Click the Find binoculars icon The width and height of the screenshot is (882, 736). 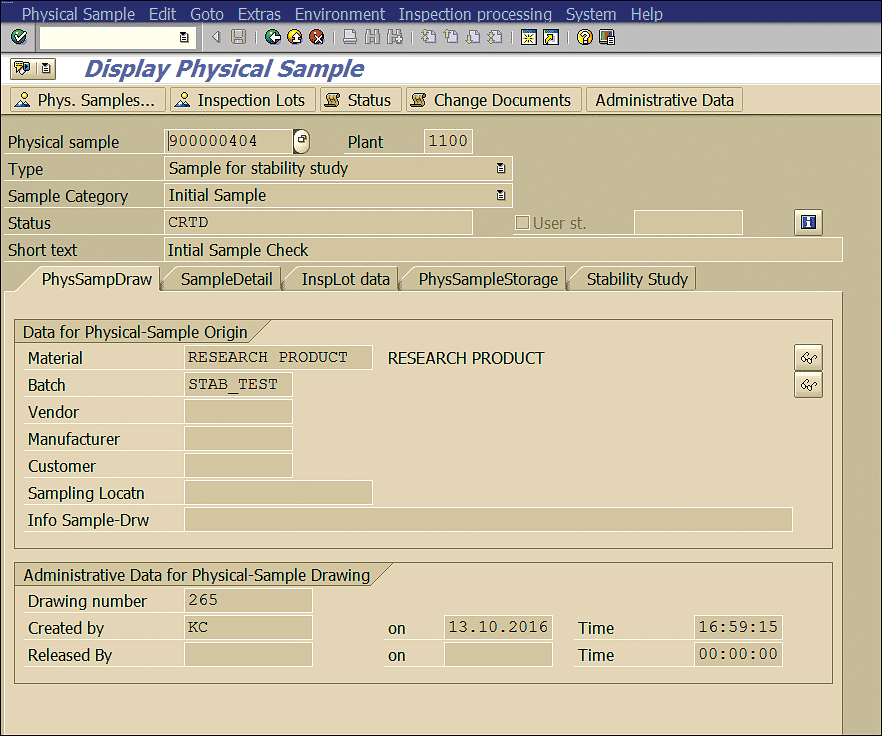(x=372, y=38)
